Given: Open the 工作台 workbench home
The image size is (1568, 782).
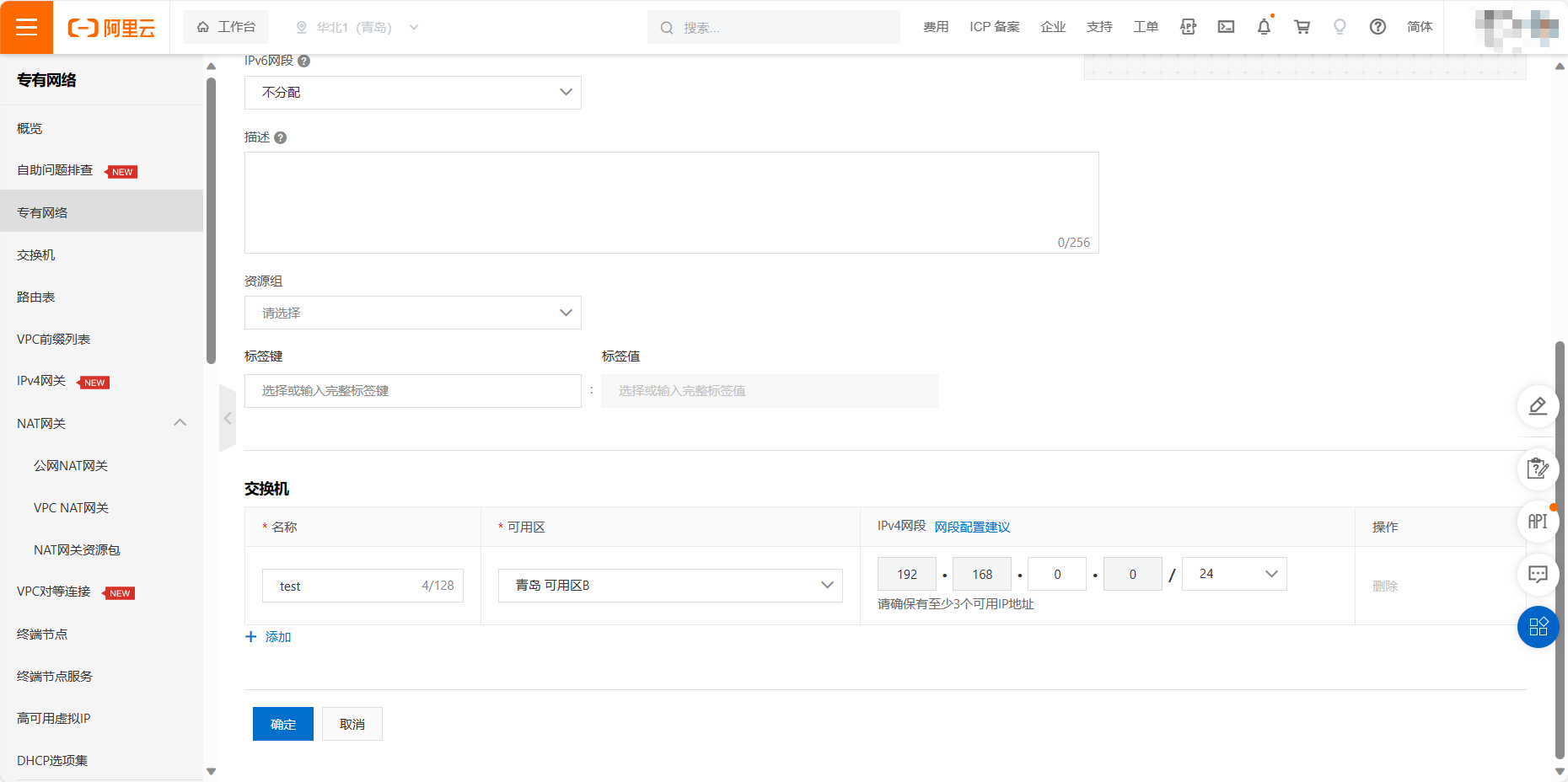Looking at the screenshot, I should click(226, 27).
